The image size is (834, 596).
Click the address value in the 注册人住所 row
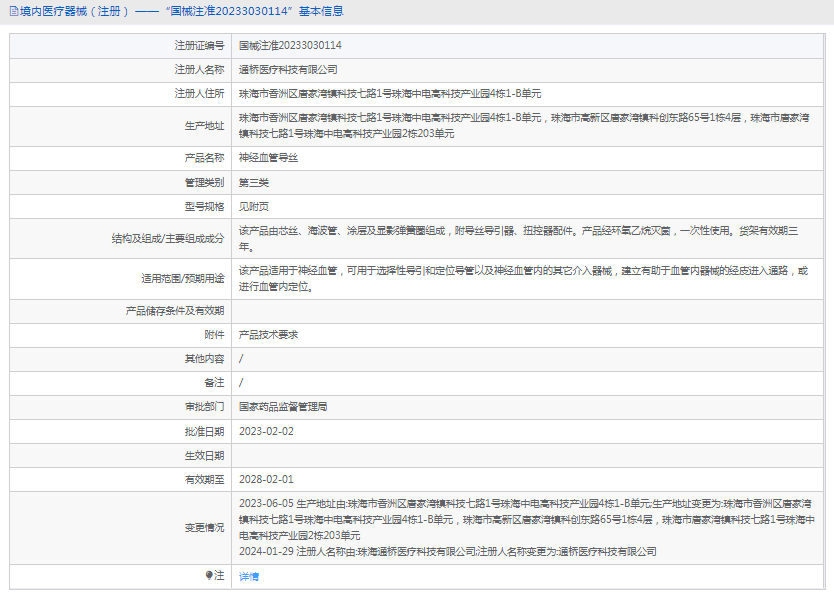click(390, 94)
